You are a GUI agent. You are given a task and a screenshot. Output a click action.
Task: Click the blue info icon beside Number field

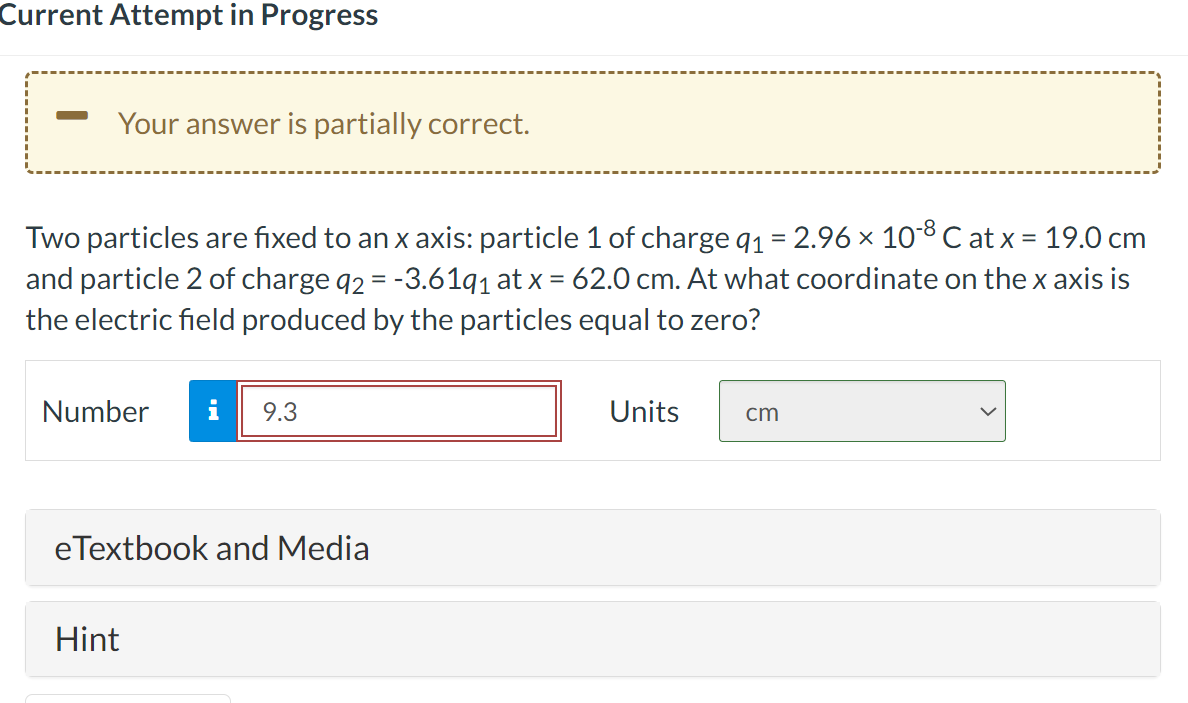[211, 410]
